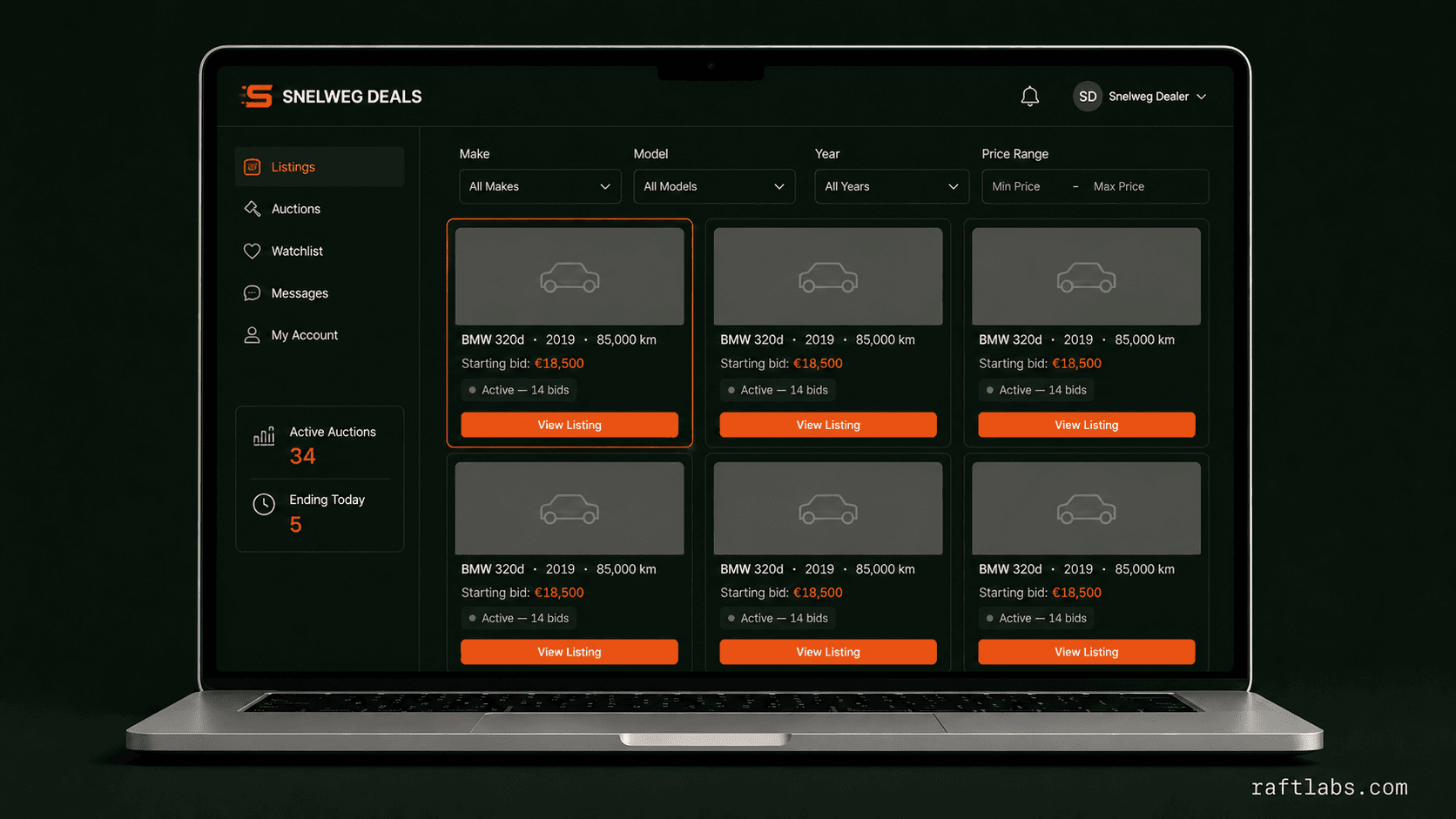The height and width of the screenshot is (819, 1456).
Task: Expand the All Makes dropdown
Action: coord(540,186)
